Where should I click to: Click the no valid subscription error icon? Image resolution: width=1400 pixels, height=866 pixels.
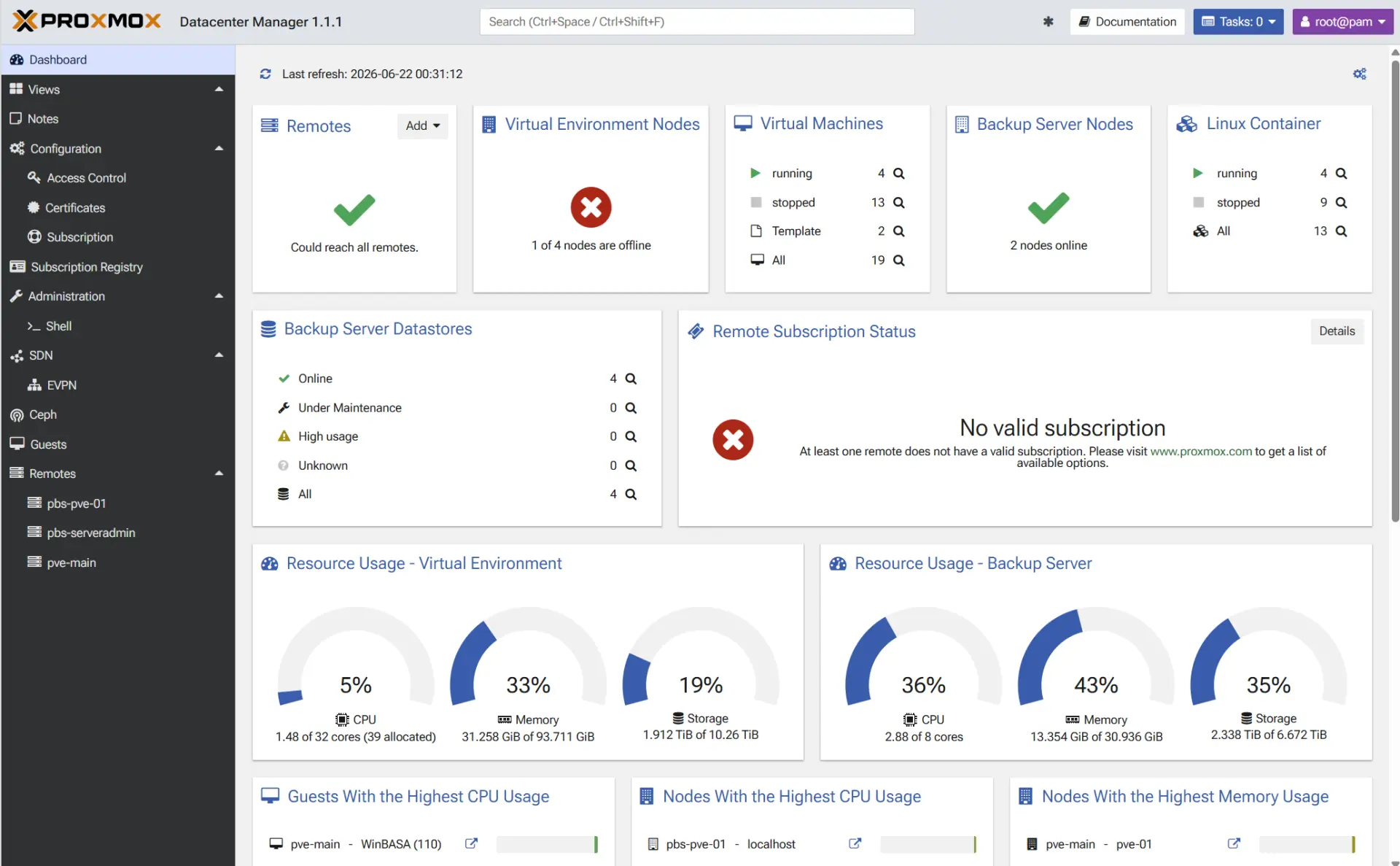[x=733, y=439]
